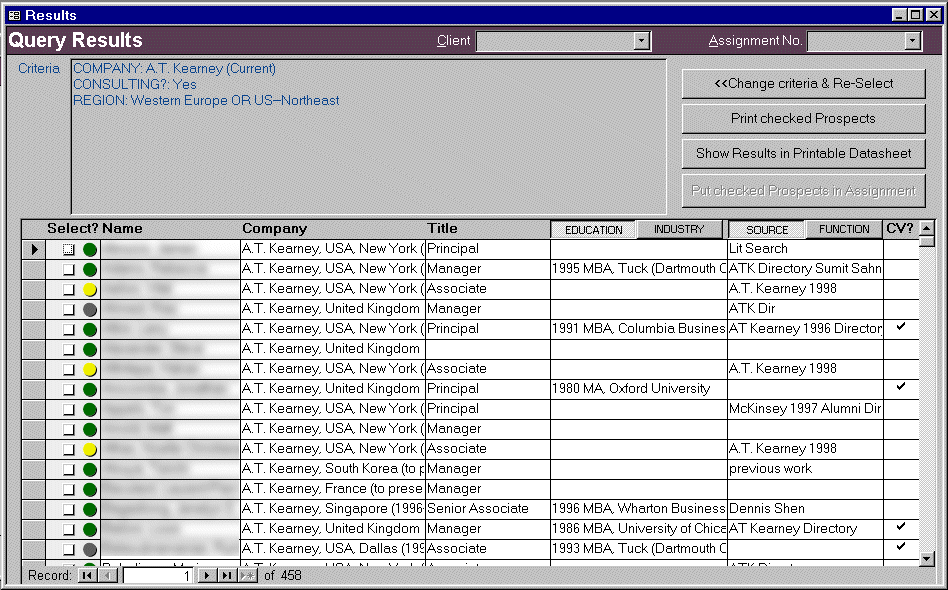Screen dimensions: 948x590
Task: Check Select box on Singapore Senior Associate row
Action: 69,510
